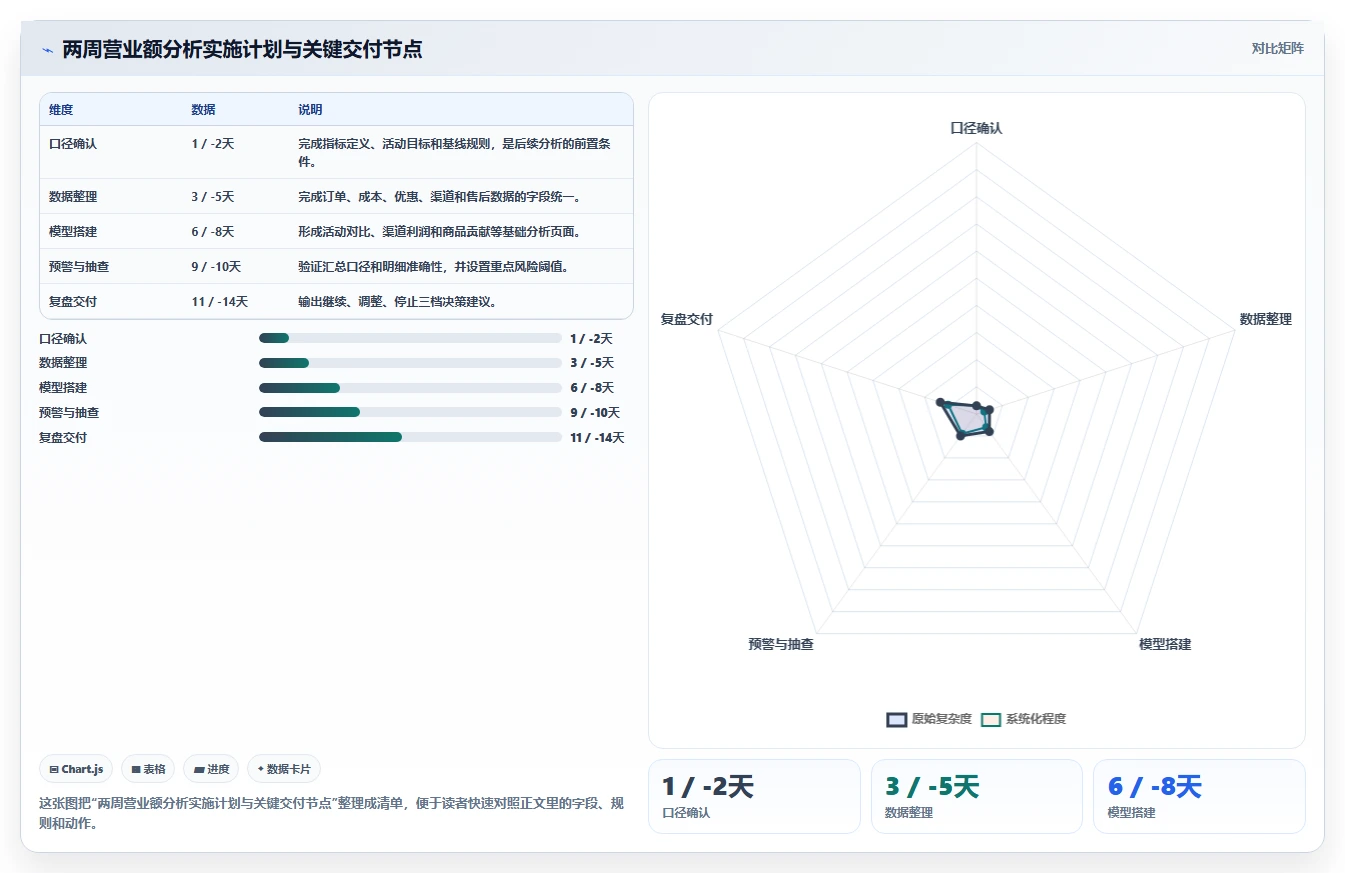Click the 数据整理 progress bar
The width and height of the screenshot is (1345, 873).
click(410, 363)
